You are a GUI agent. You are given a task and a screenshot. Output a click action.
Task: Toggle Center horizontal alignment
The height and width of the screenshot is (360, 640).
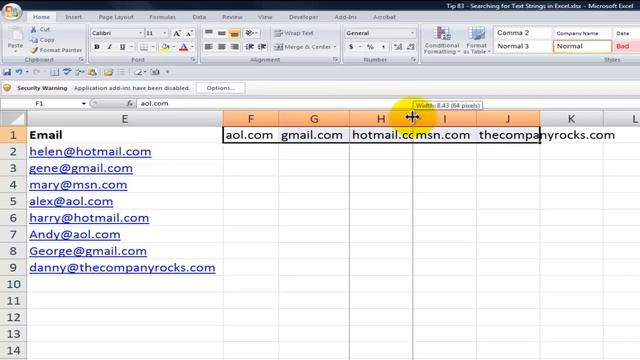[222, 47]
